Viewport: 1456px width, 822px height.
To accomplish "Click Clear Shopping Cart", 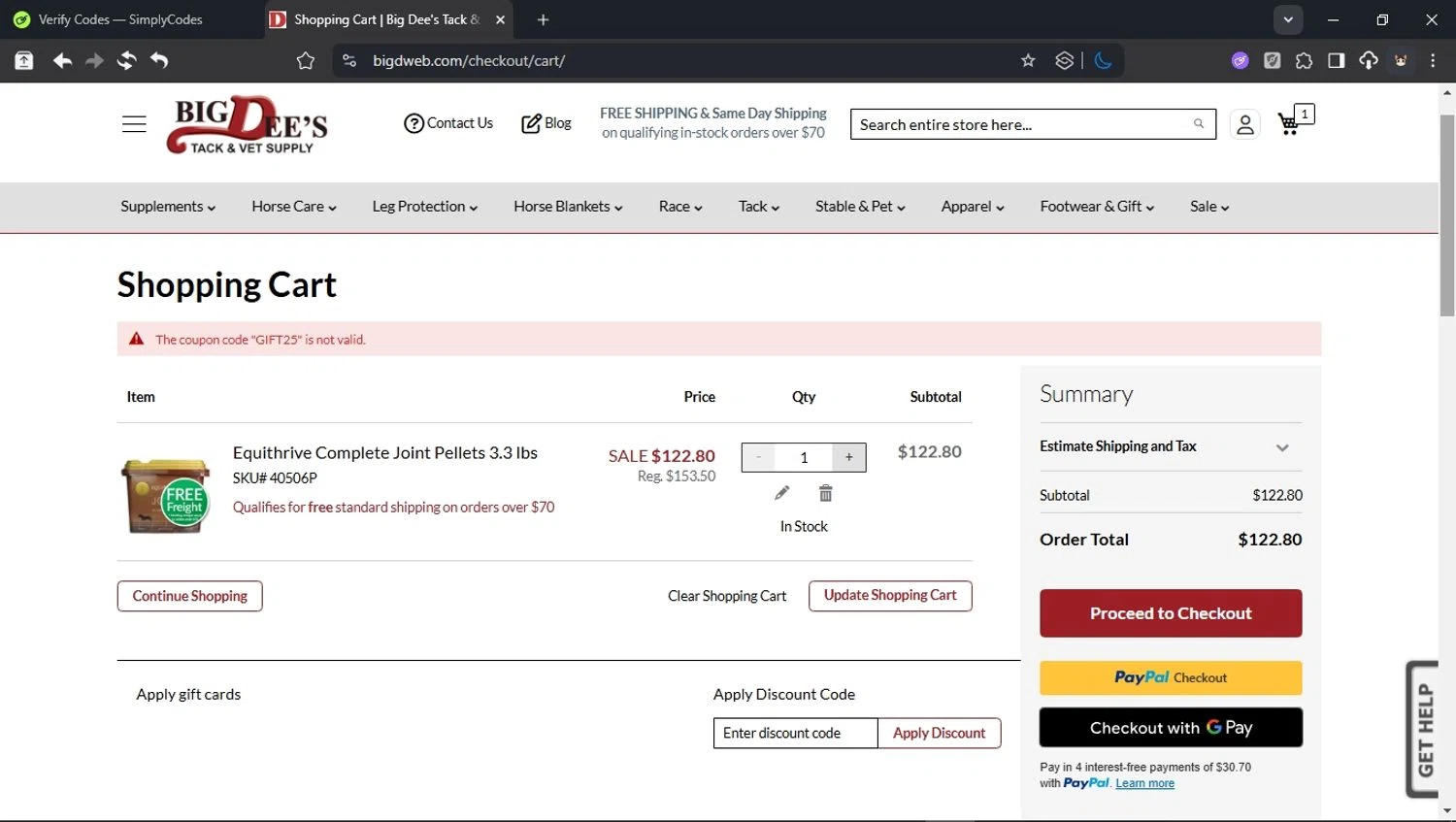I will pos(727,596).
